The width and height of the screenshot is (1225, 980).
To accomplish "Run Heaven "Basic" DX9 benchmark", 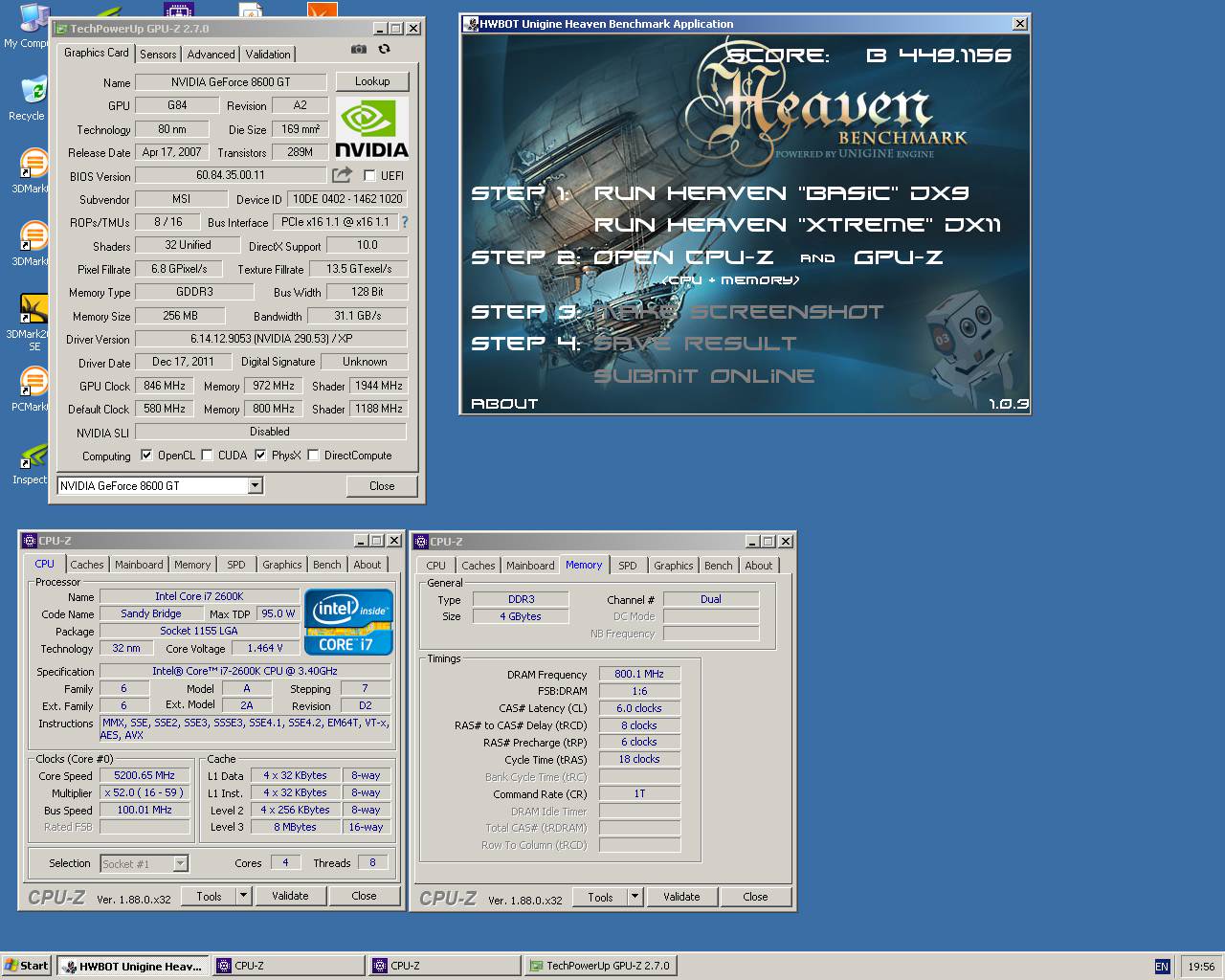I will (782, 193).
